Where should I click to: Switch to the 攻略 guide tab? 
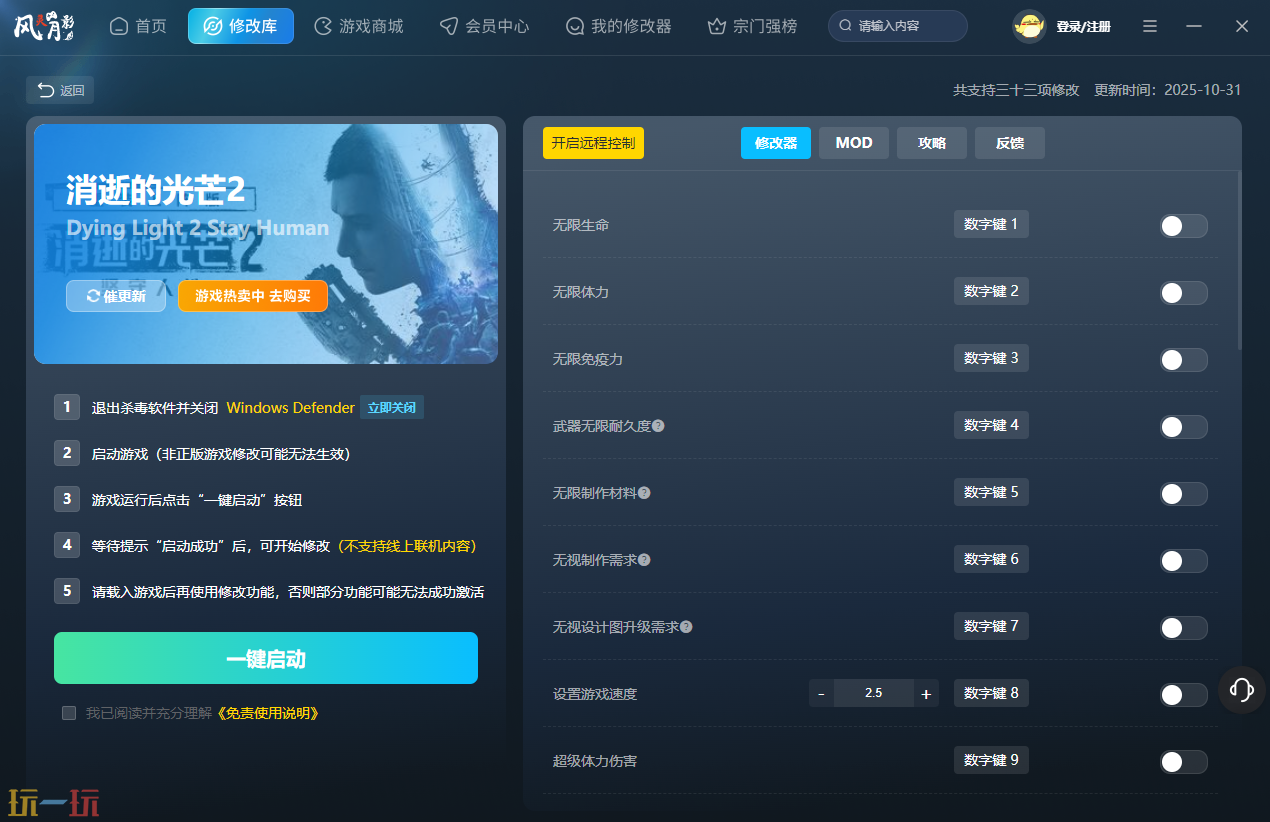(x=932, y=143)
